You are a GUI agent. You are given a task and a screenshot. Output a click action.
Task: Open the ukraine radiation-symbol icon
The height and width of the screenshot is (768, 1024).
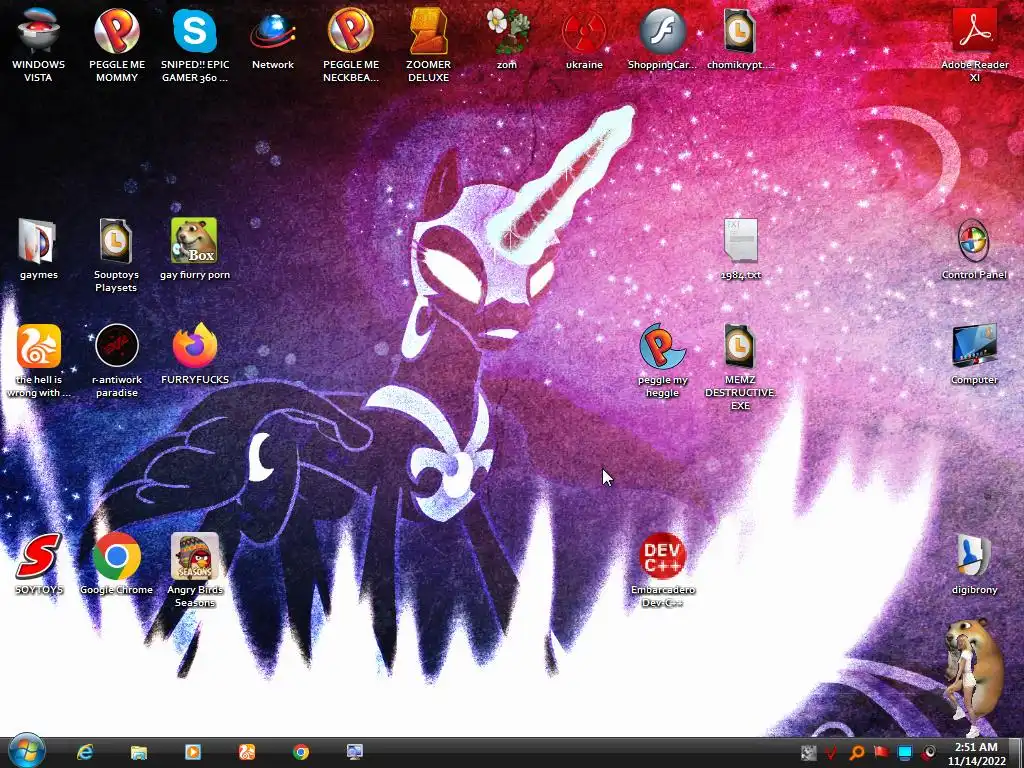584,31
